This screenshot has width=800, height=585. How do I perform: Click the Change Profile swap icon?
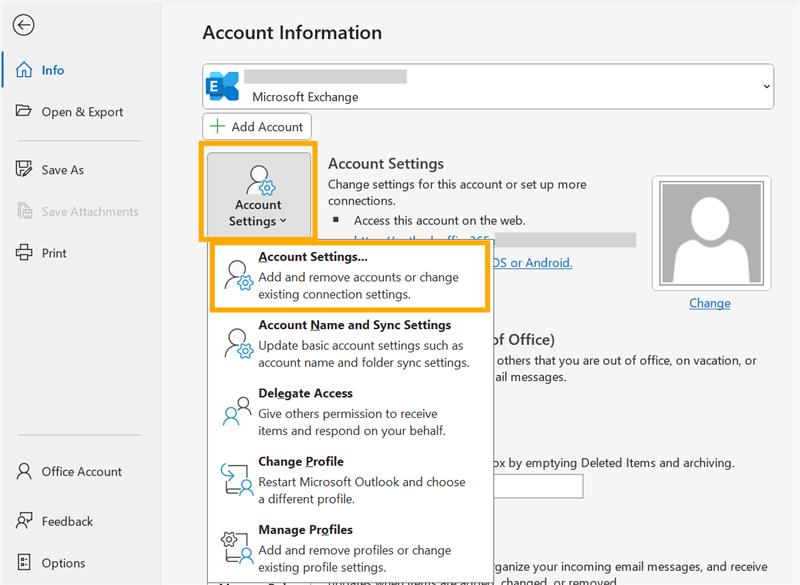pyautogui.click(x=237, y=479)
